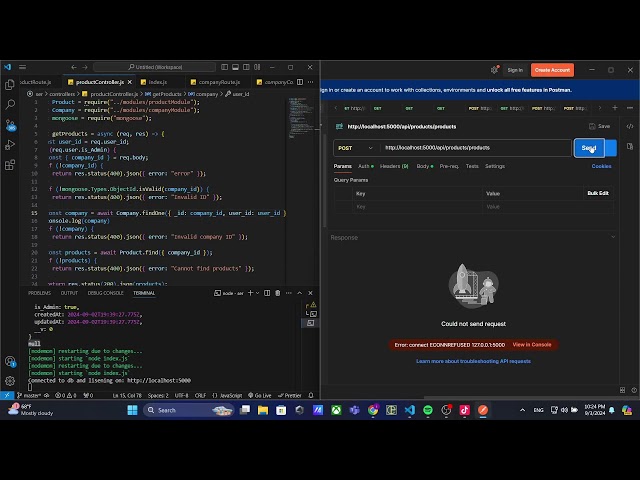
Task: Click Prettier in the status bar
Action: pyautogui.click(x=290, y=395)
